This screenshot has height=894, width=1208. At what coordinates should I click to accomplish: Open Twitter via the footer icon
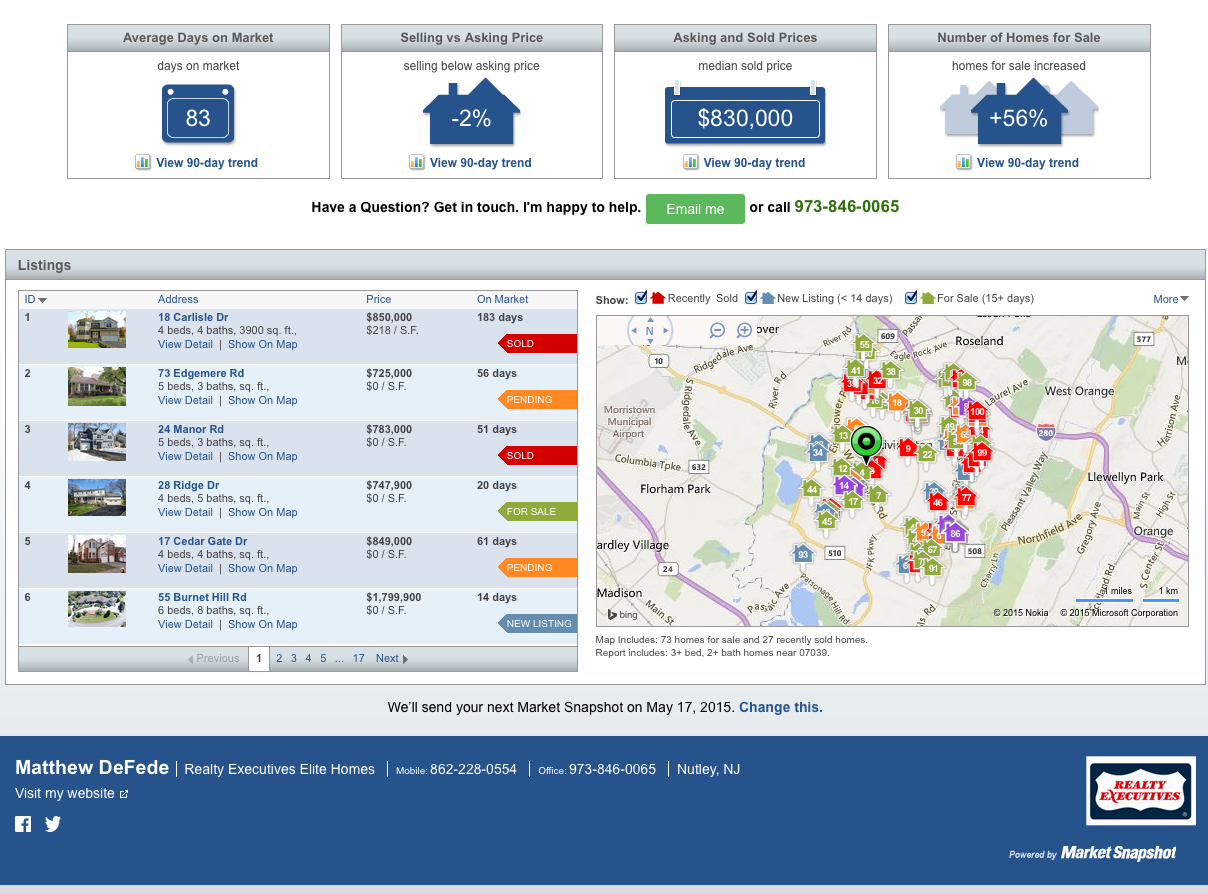pyautogui.click(x=52, y=824)
